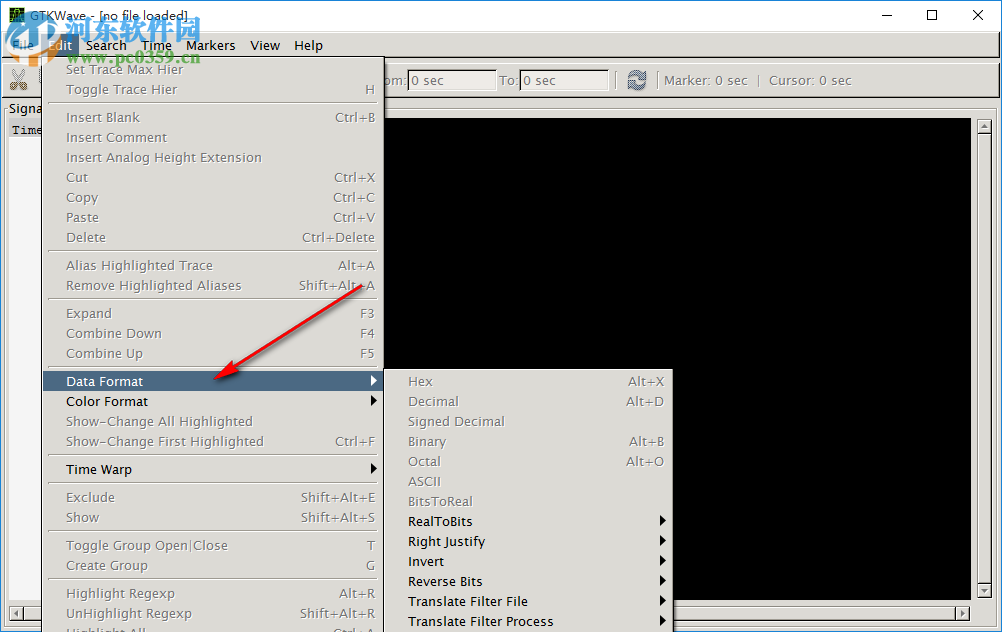The image size is (1002, 632).
Task: Select Create Group menu entry
Action: [x=213, y=566]
